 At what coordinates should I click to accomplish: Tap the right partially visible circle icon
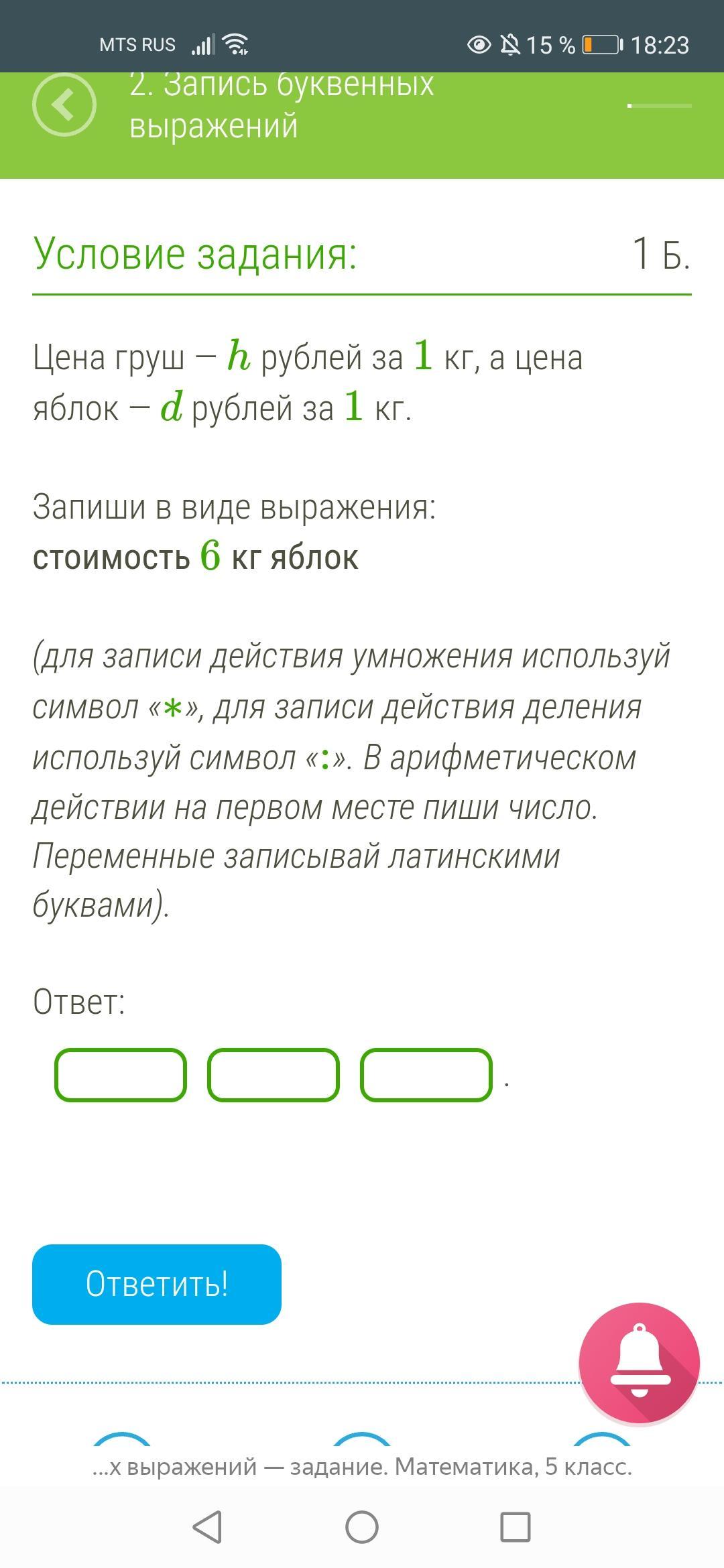(601, 1439)
